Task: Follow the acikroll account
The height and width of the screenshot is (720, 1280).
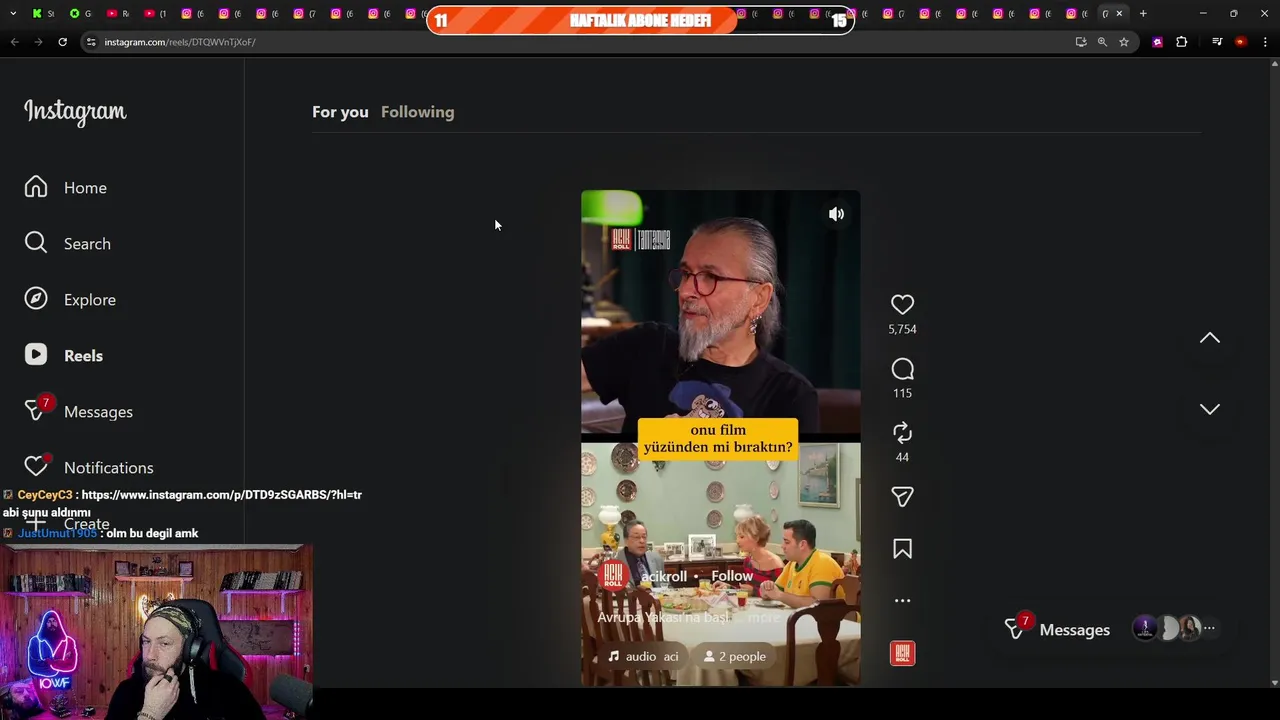Action: tap(732, 576)
